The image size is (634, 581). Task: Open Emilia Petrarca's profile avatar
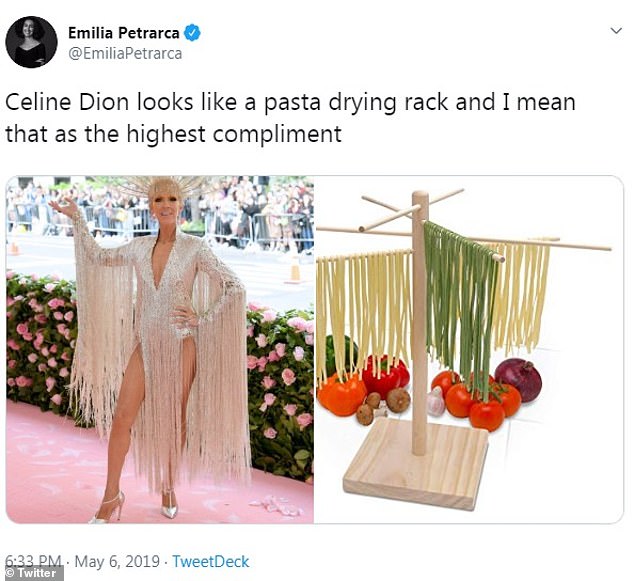31,42
